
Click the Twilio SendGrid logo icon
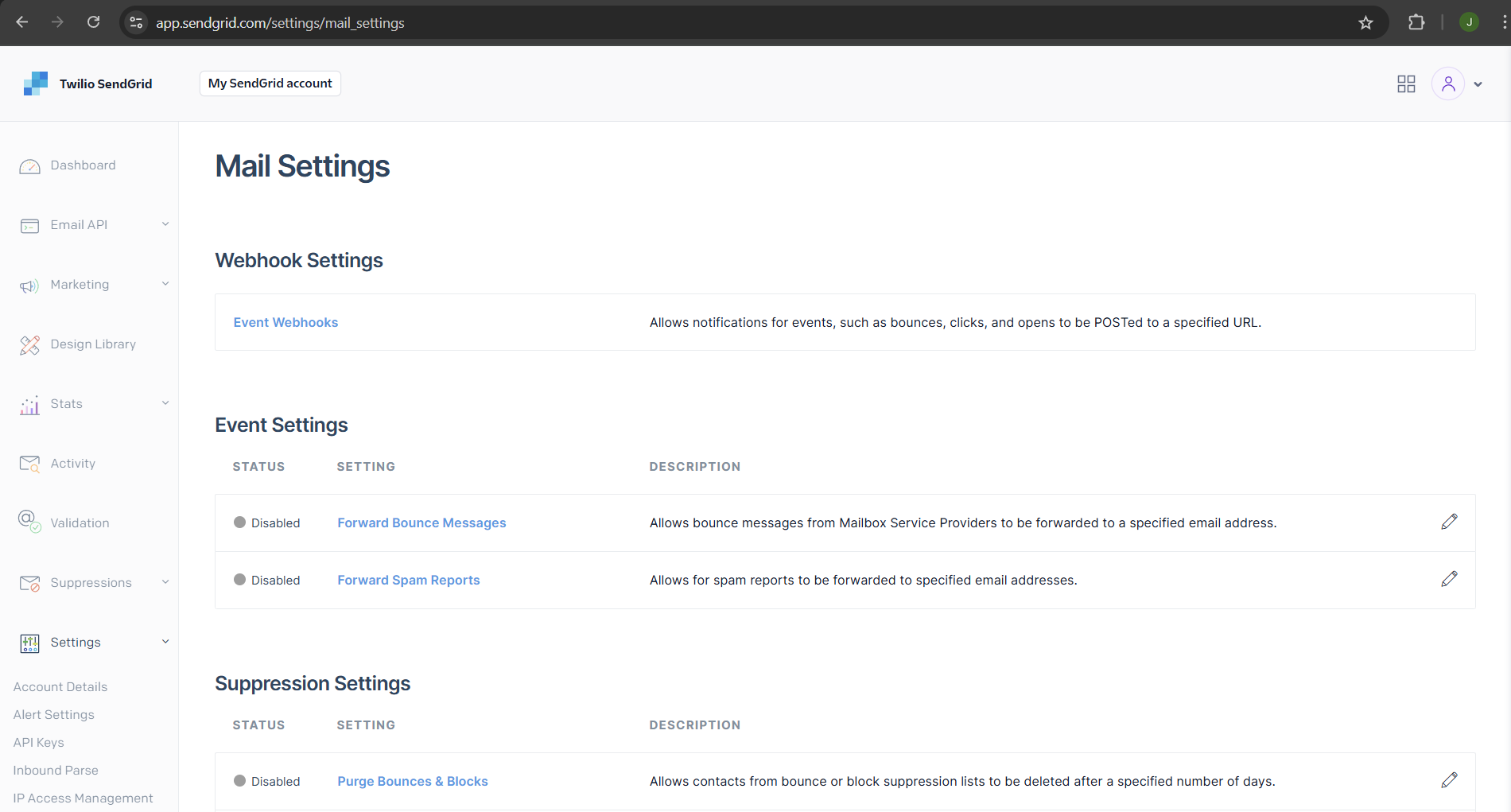36,84
